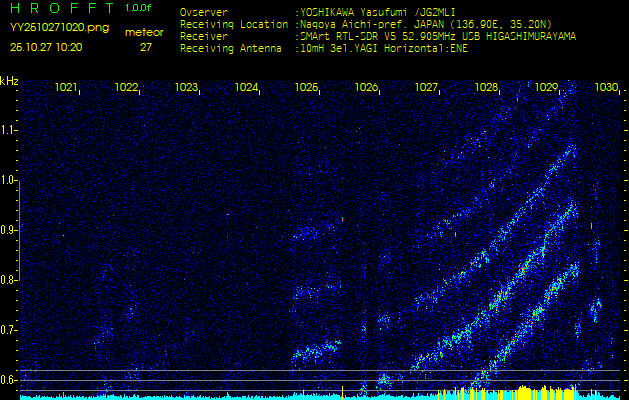Click the 'Ovserver' field label

(204, 12)
